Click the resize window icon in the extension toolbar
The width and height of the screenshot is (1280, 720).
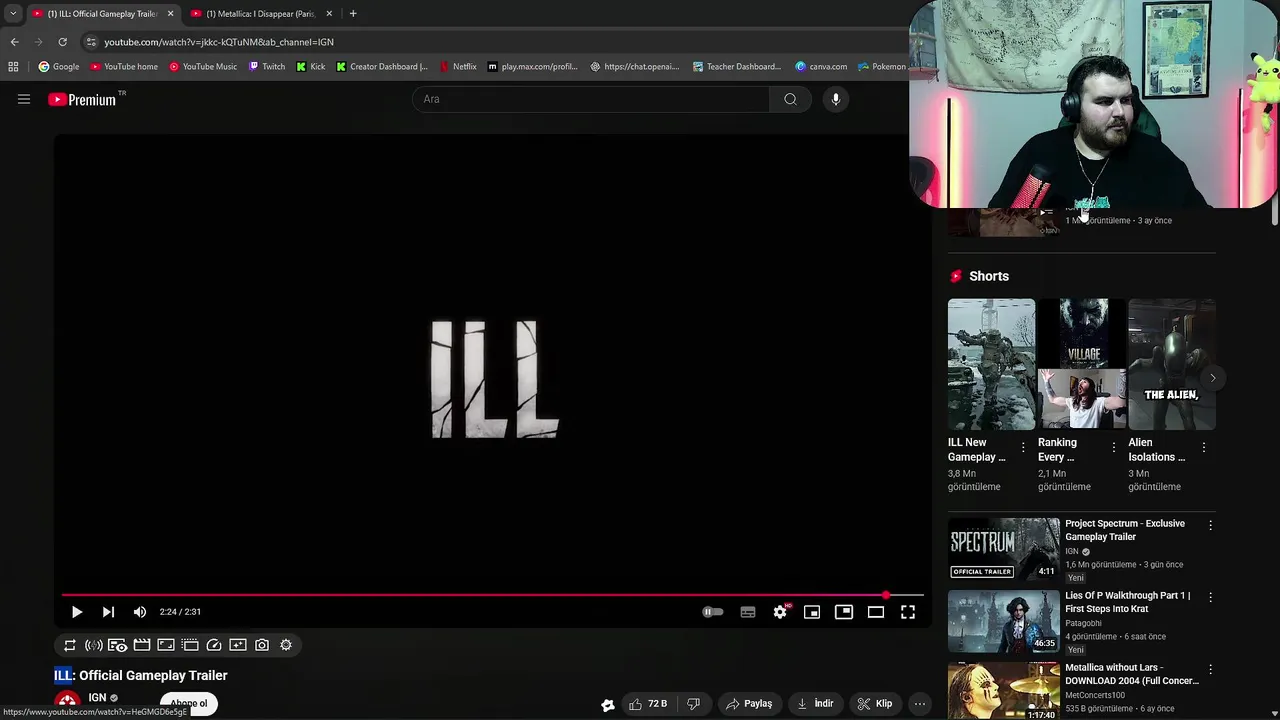tap(166, 646)
